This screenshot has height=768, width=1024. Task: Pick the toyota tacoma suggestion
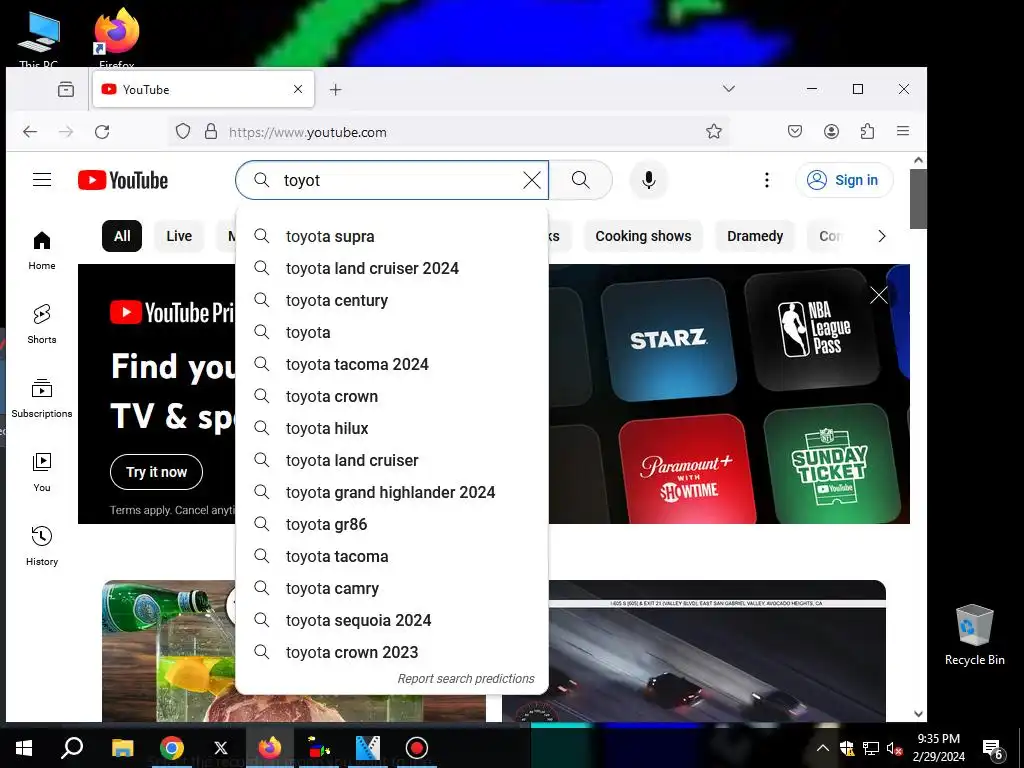[392, 556]
